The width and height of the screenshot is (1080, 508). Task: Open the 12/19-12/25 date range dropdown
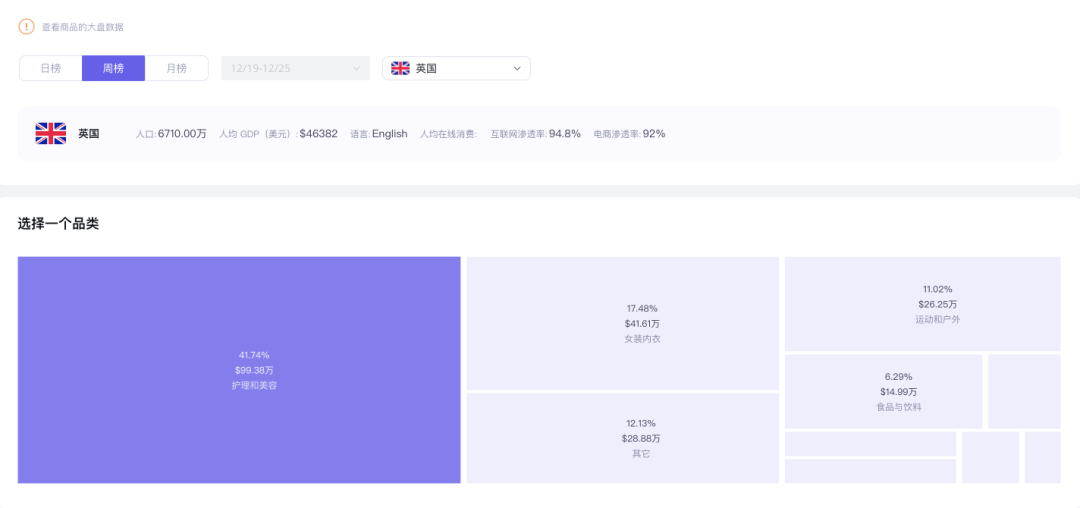point(295,68)
